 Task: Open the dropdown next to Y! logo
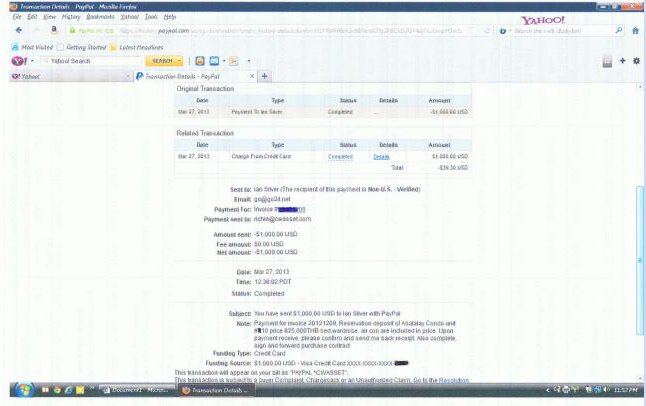(x=32, y=61)
